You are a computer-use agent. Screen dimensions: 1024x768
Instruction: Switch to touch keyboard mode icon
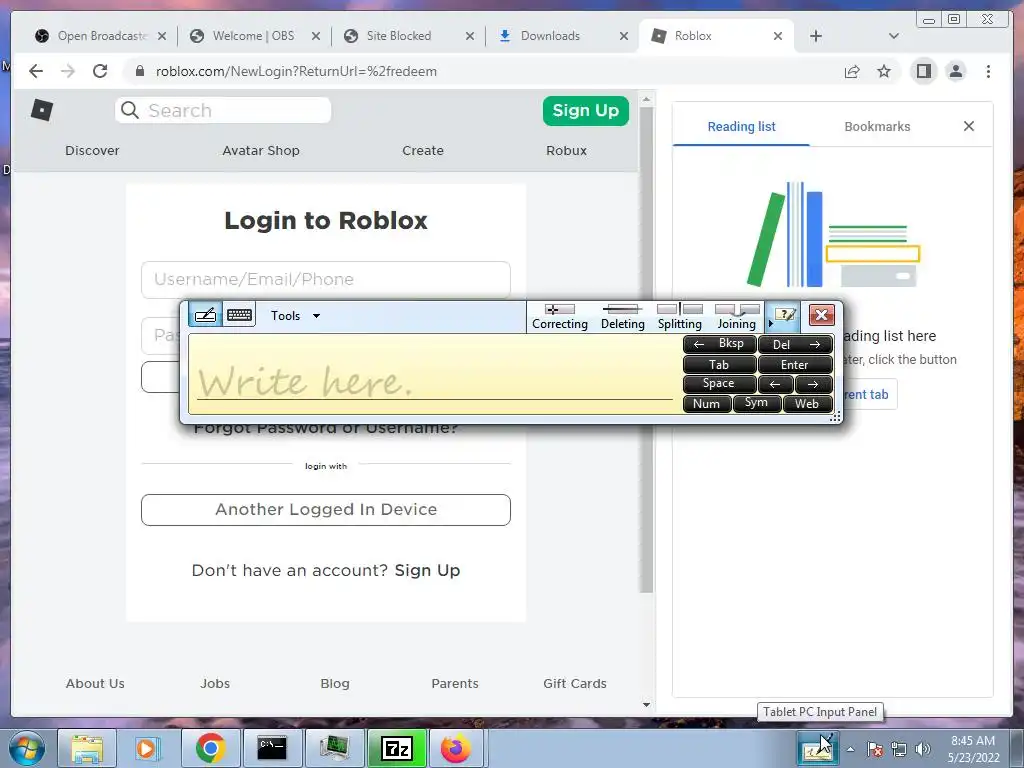coord(239,315)
